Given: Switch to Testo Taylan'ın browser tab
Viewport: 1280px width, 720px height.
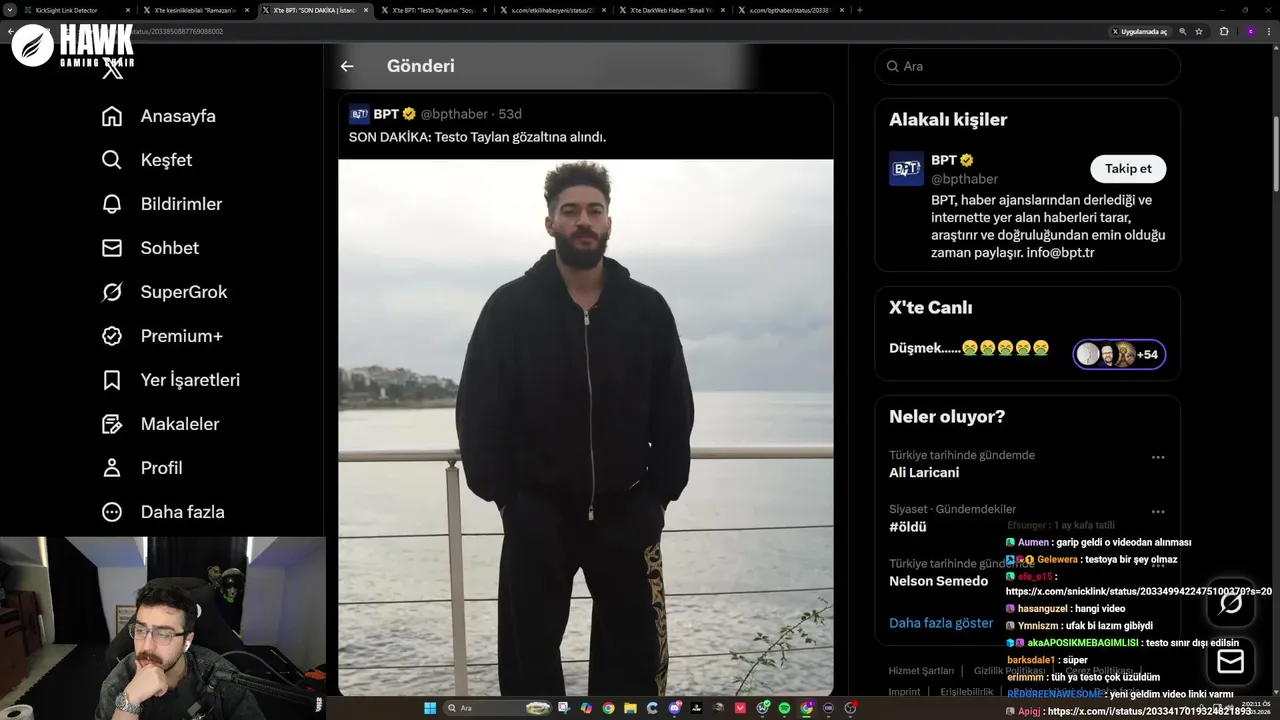Looking at the screenshot, I should click(434, 10).
